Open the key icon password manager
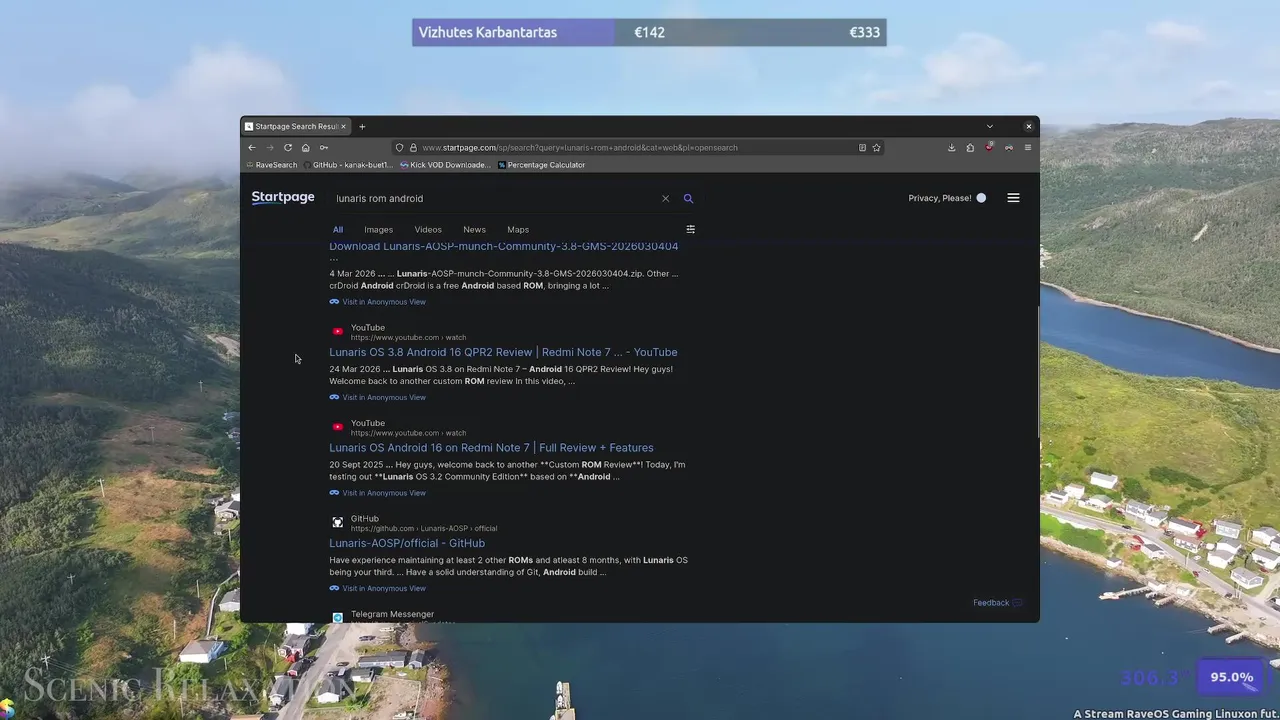Viewport: 1280px width, 720px height. click(324, 147)
